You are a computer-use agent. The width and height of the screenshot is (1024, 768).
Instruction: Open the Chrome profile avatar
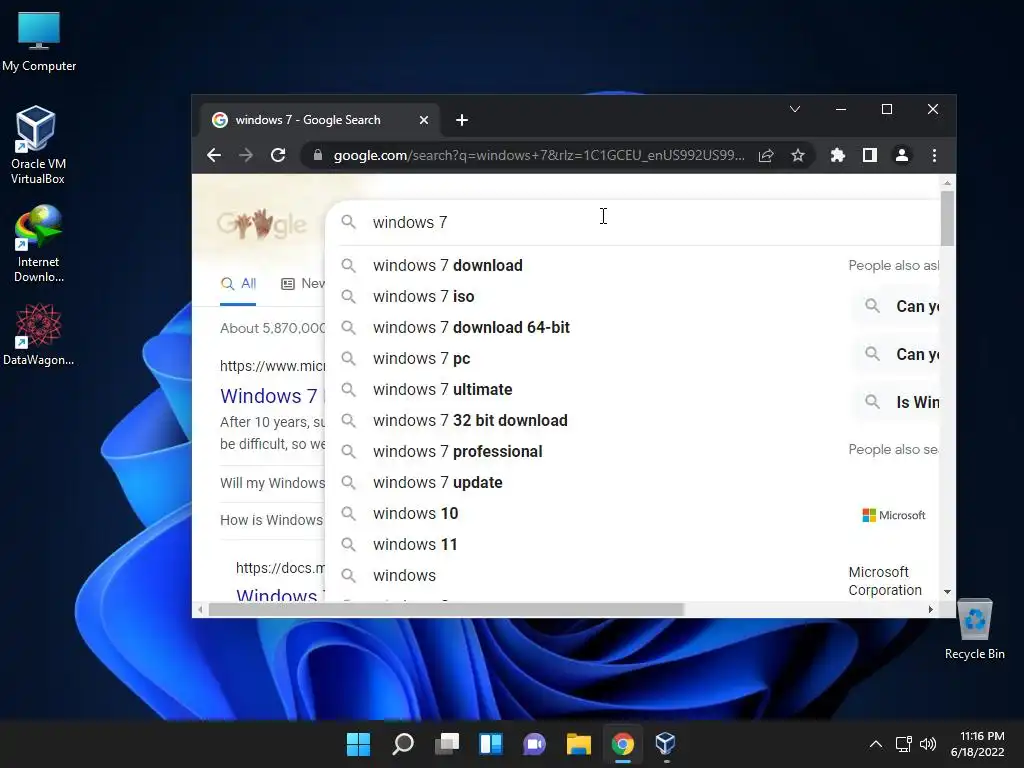(x=902, y=155)
